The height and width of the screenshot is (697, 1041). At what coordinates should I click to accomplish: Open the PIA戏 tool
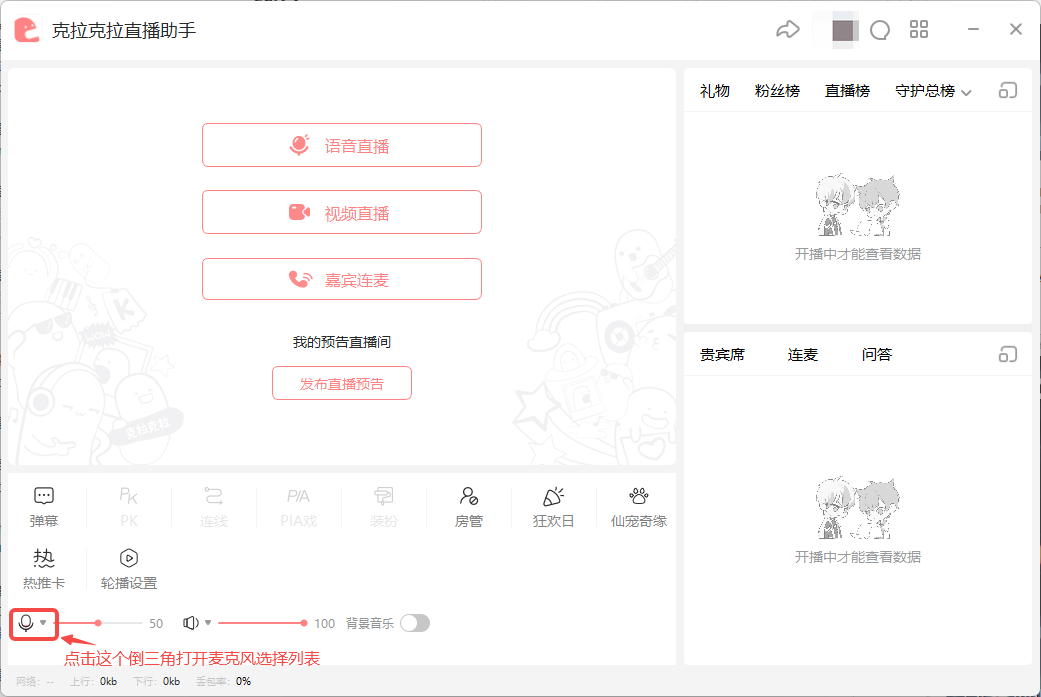click(299, 507)
